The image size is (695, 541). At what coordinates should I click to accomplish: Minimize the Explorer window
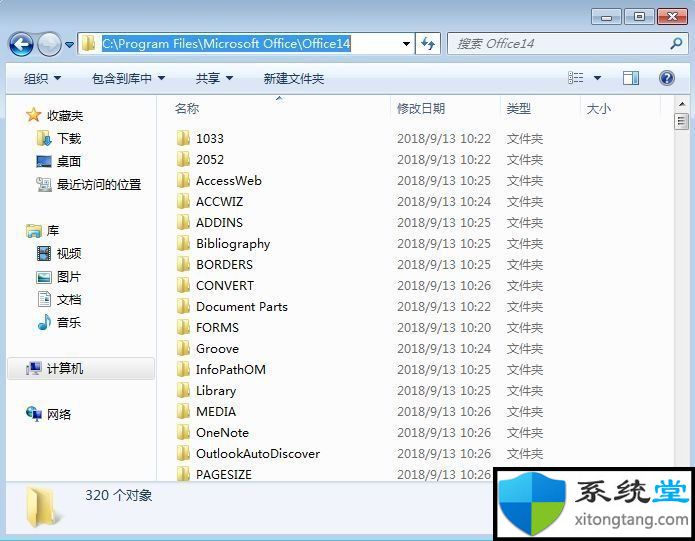click(x=606, y=17)
